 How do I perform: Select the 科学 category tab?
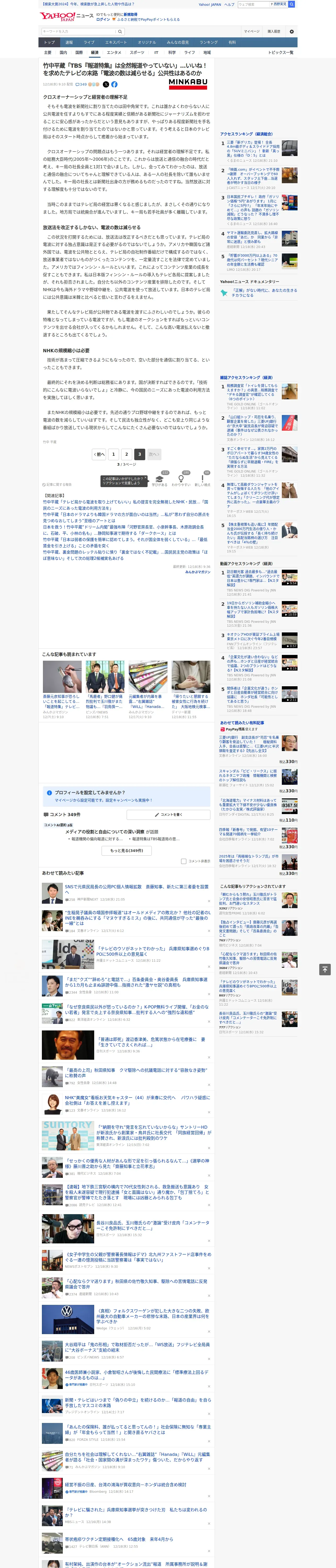(x=172, y=52)
